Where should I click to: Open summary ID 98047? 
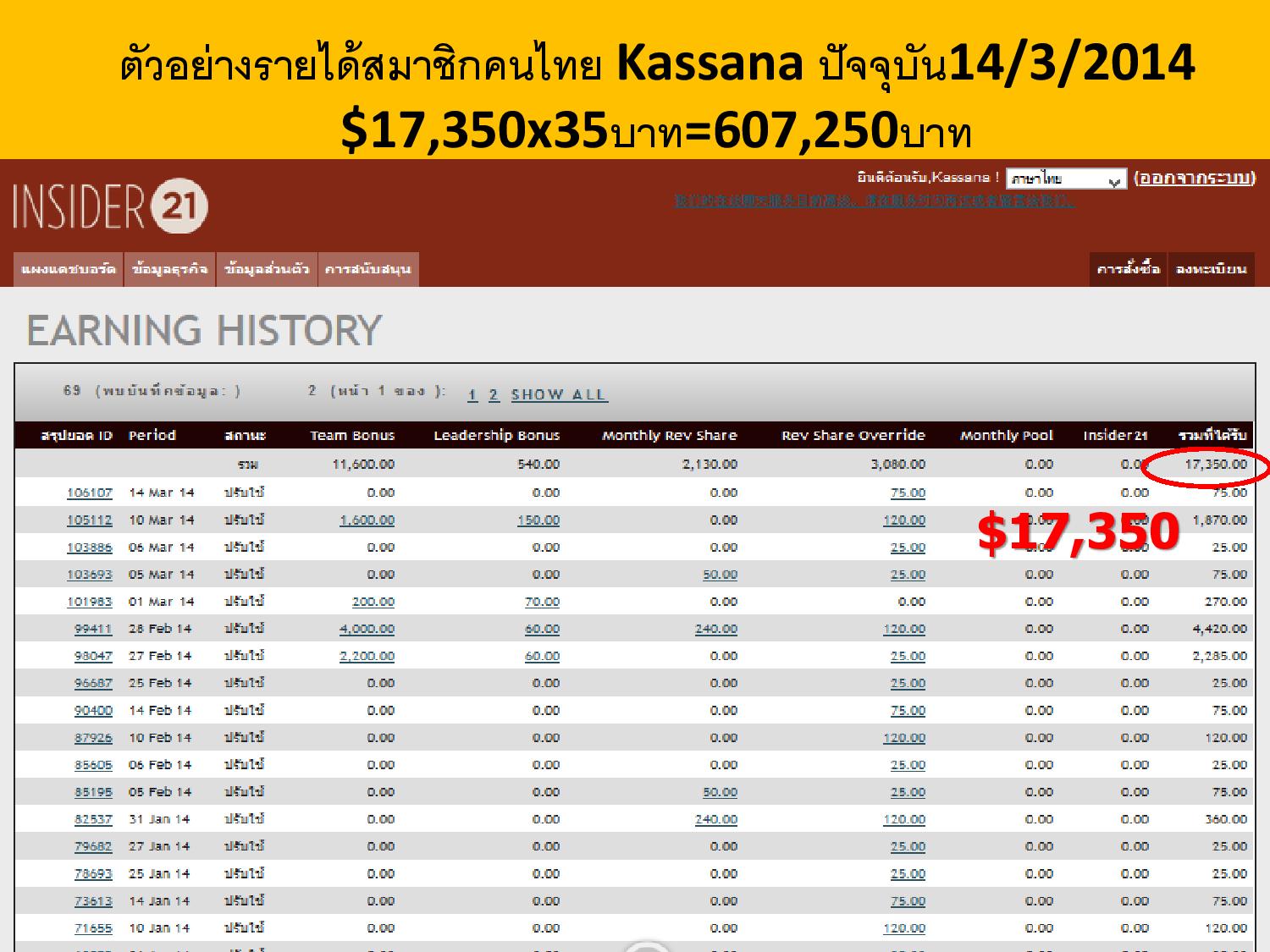pyautogui.click(x=93, y=656)
